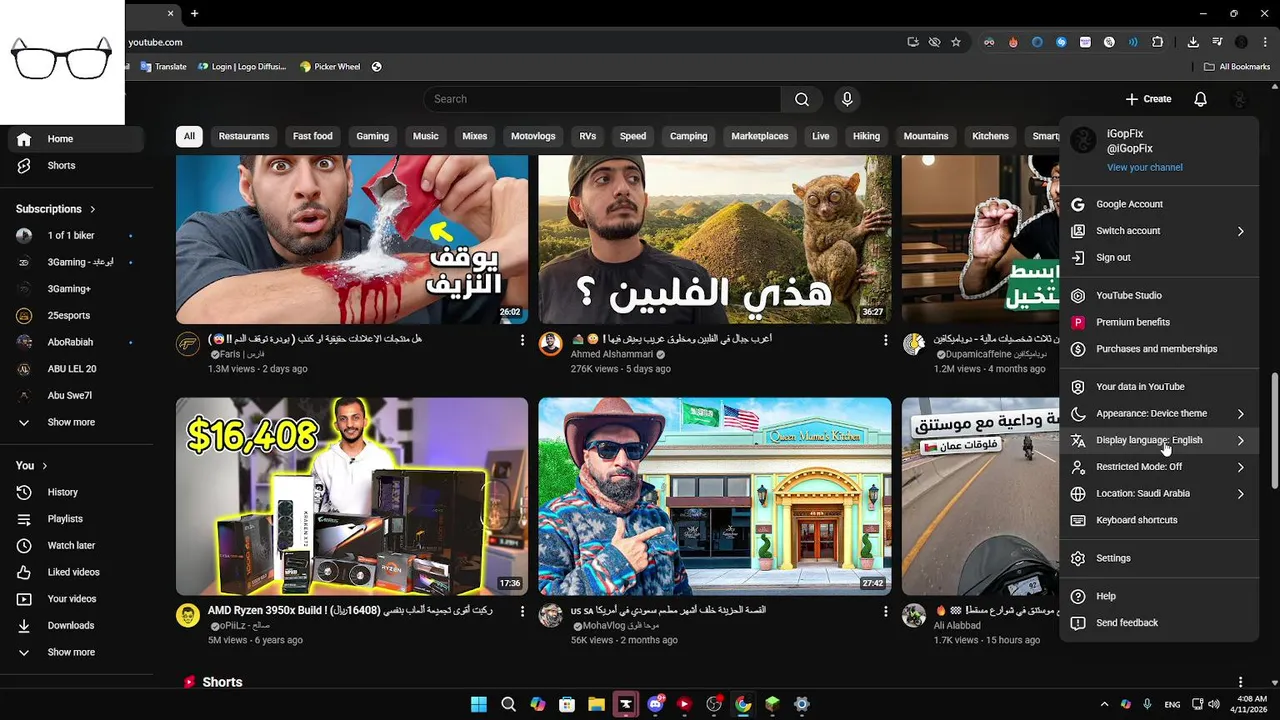The image size is (1280, 720).
Task: Activate voice search microphone icon
Action: point(847,99)
